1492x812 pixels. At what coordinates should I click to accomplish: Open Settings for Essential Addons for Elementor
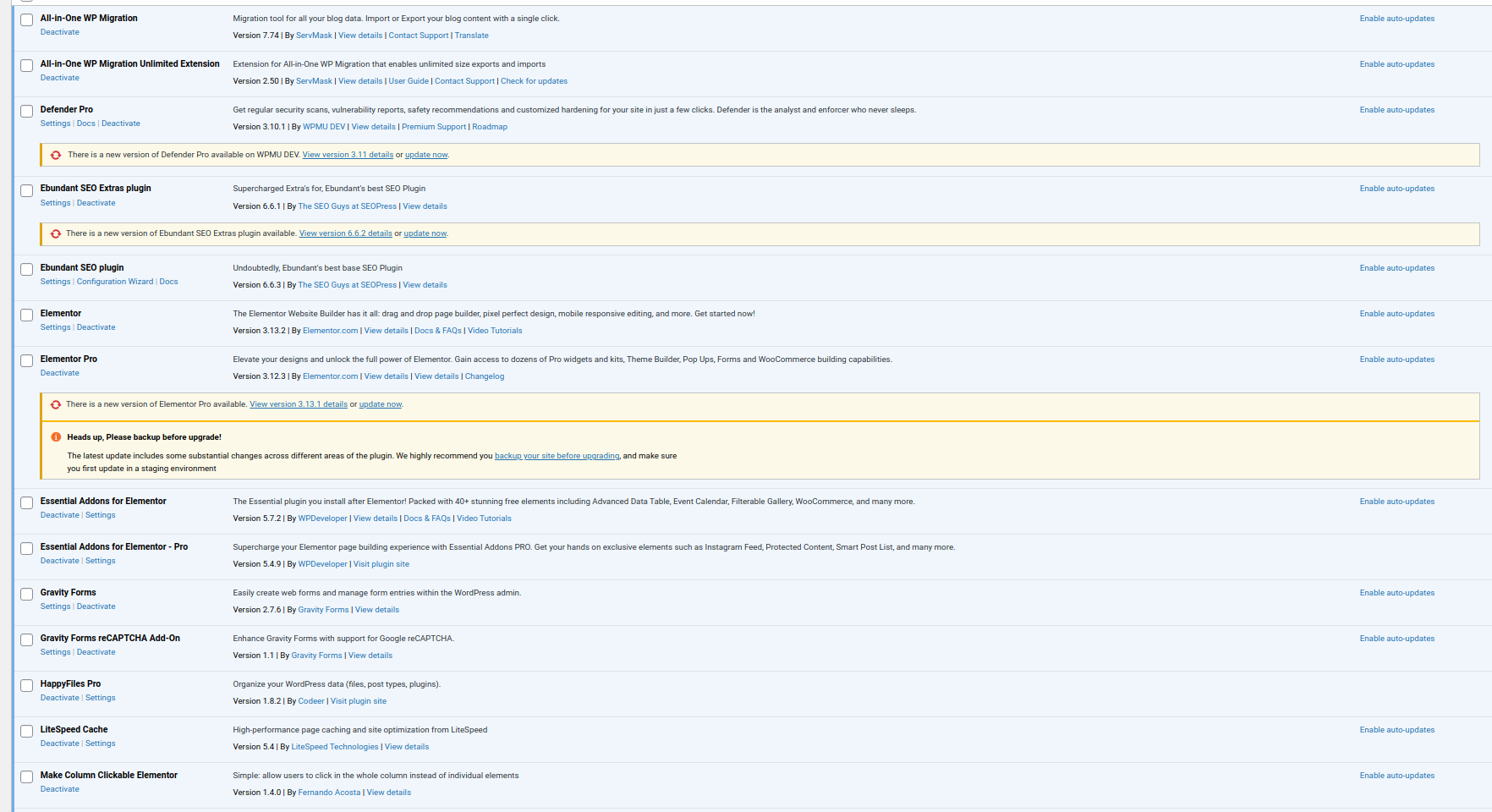100,515
